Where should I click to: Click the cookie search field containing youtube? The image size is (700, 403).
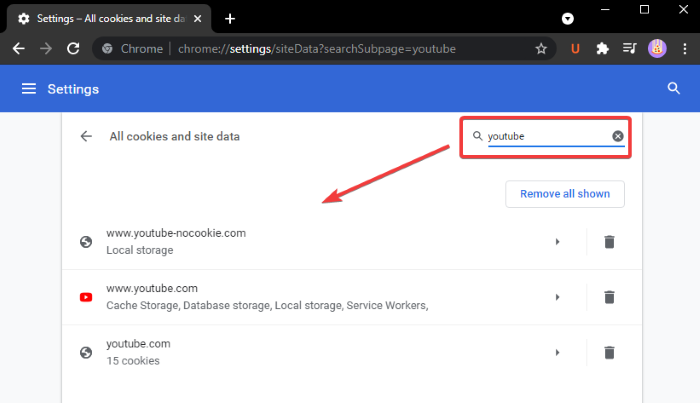click(x=547, y=136)
